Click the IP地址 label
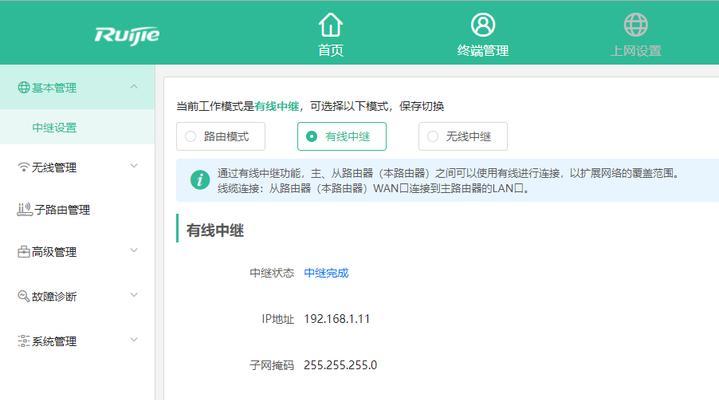The image size is (719, 400). pos(278,319)
